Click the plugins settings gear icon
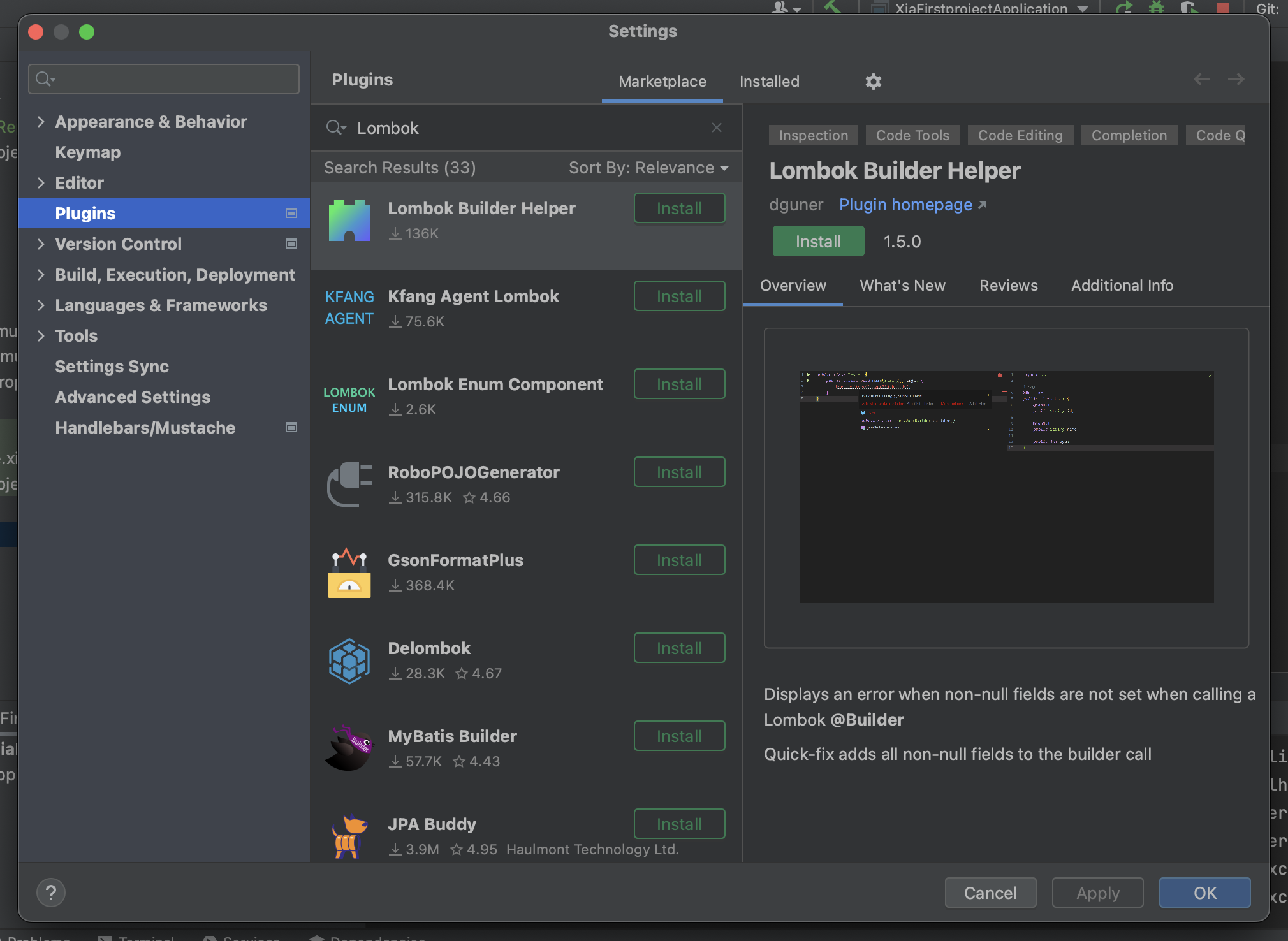 [x=873, y=82]
